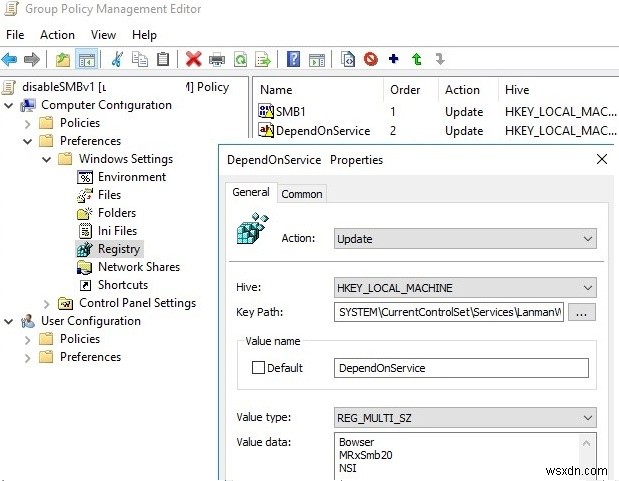The height and width of the screenshot is (481, 619).
Task: Expand the Control Panel Settings node
Action: coord(47,304)
